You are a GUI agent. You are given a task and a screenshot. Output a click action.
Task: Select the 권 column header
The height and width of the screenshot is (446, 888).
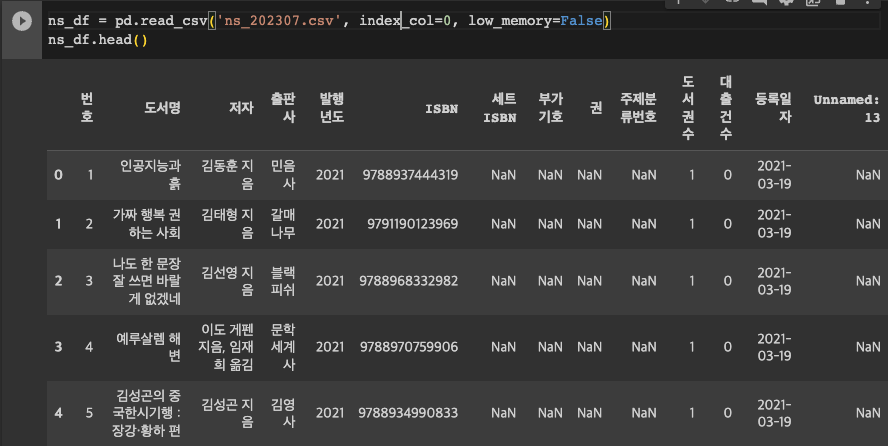(x=596, y=108)
